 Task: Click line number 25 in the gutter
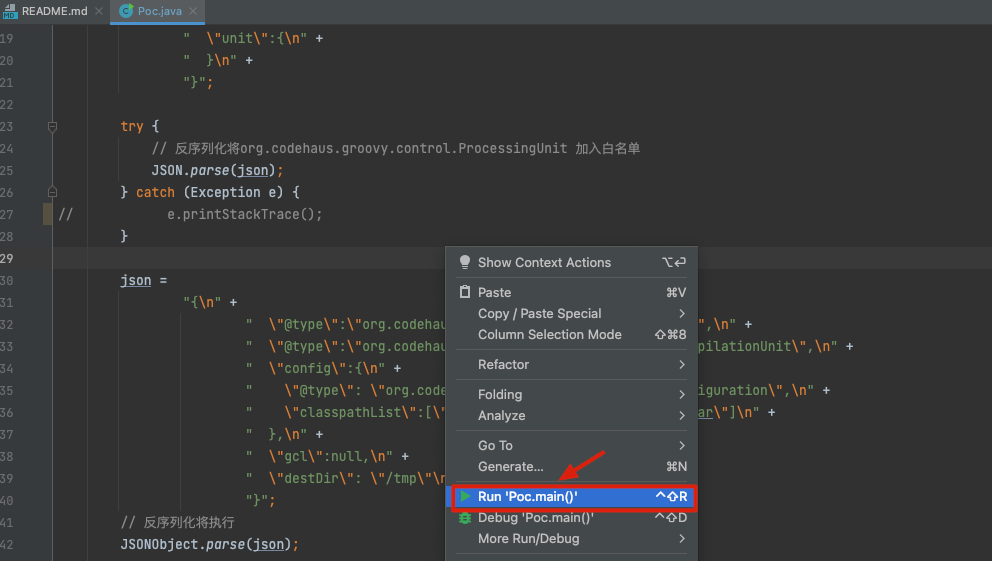coord(6,170)
